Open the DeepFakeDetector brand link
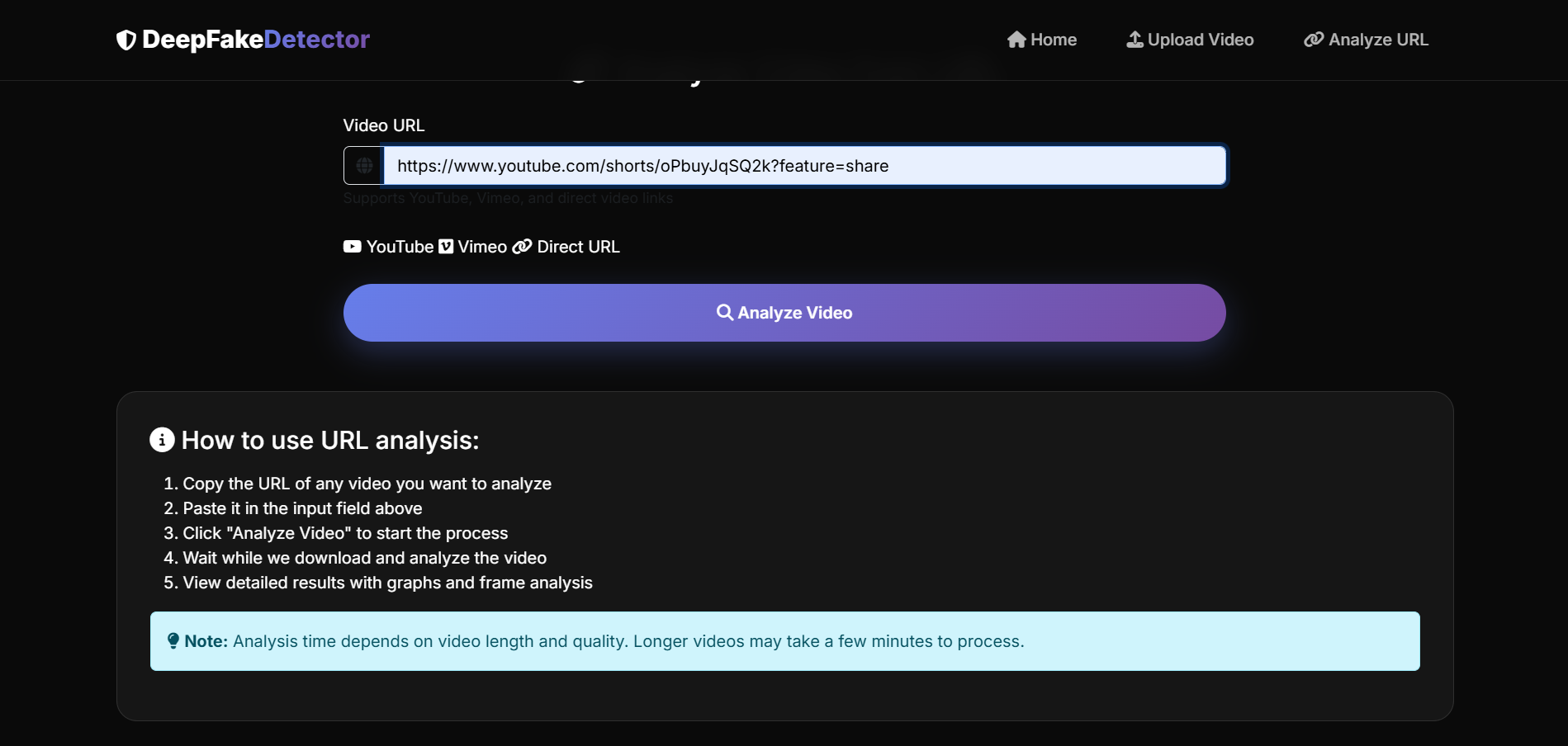The image size is (1568, 746). click(243, 40)
